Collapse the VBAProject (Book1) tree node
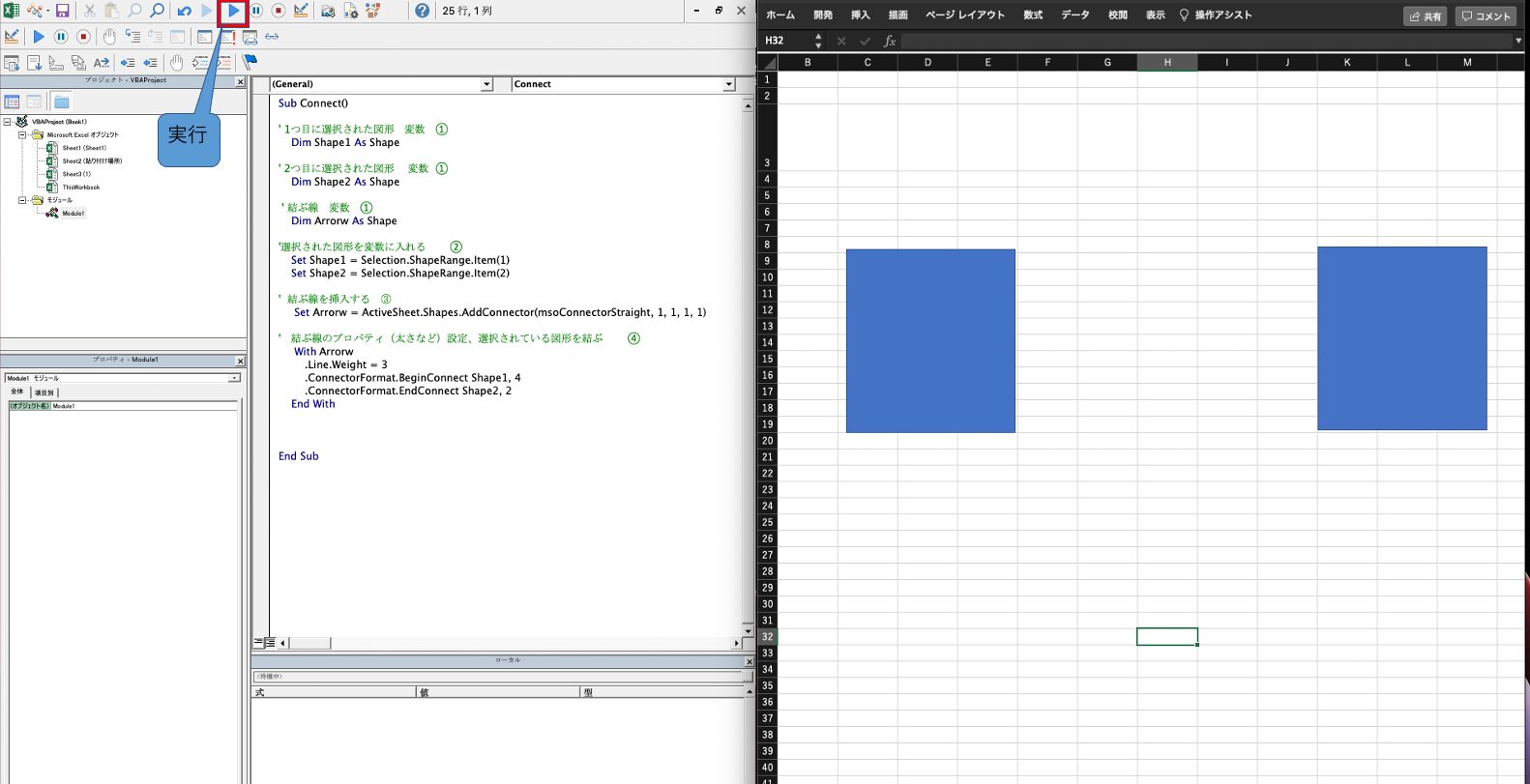 (x=8, y=122)
